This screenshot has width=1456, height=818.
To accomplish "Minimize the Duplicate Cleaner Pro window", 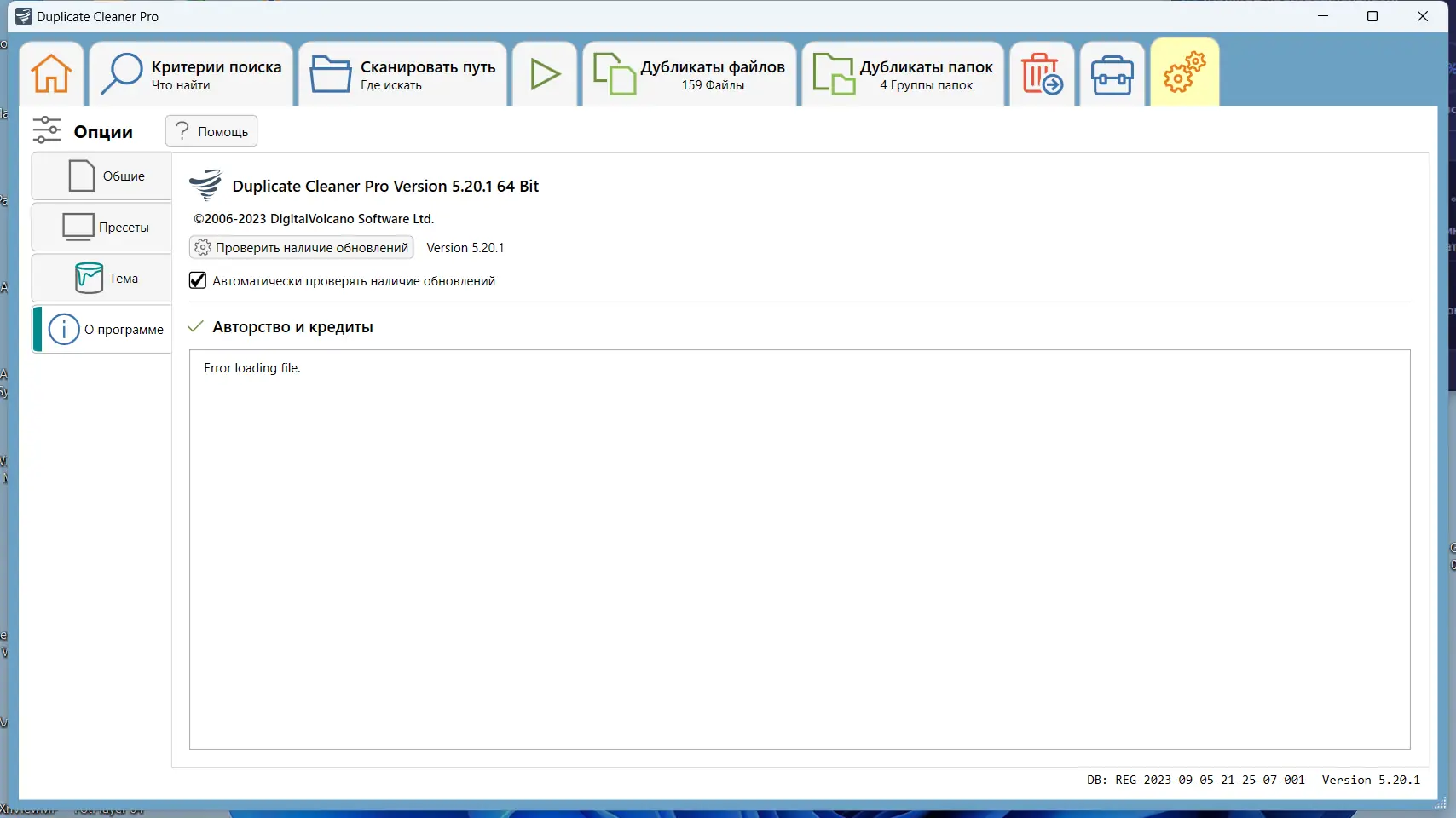I will pos(1323,16).
